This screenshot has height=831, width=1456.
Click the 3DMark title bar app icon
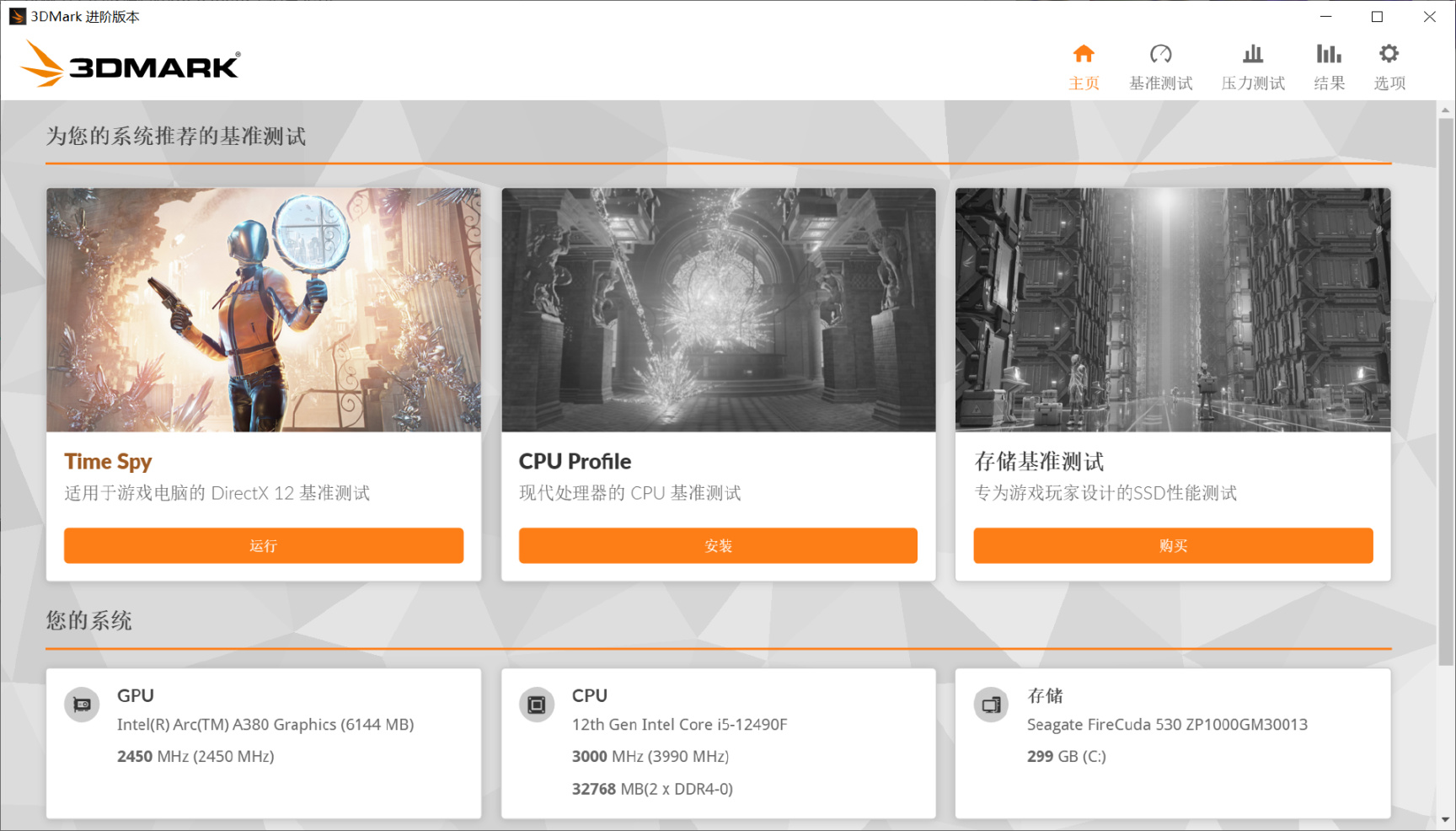coord(18,17)
